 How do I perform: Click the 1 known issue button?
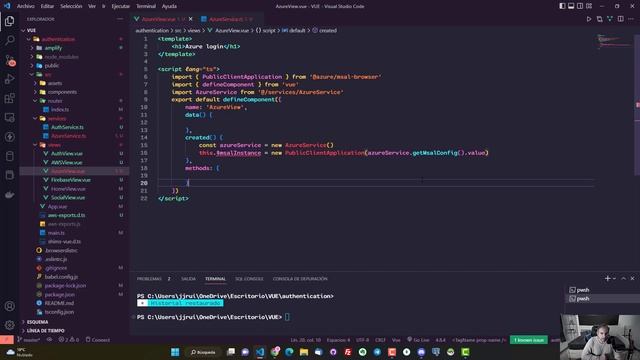point(529,340)
